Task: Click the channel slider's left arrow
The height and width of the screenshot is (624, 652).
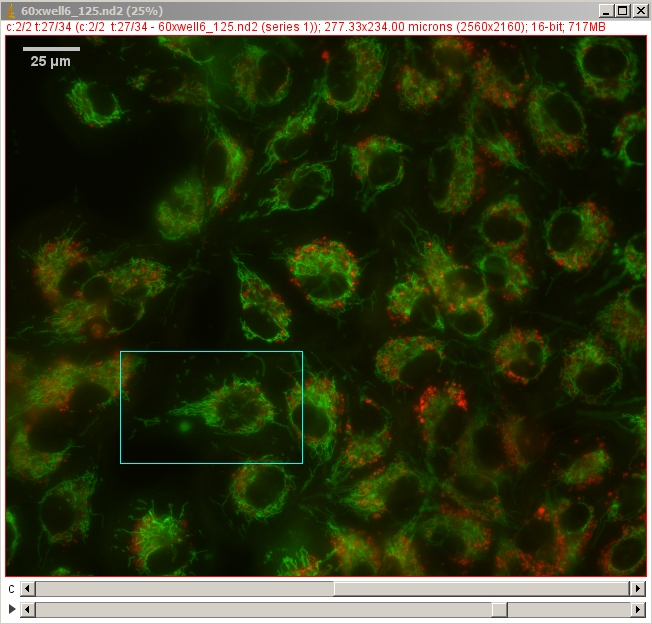Action: click(x=27, y=589)
